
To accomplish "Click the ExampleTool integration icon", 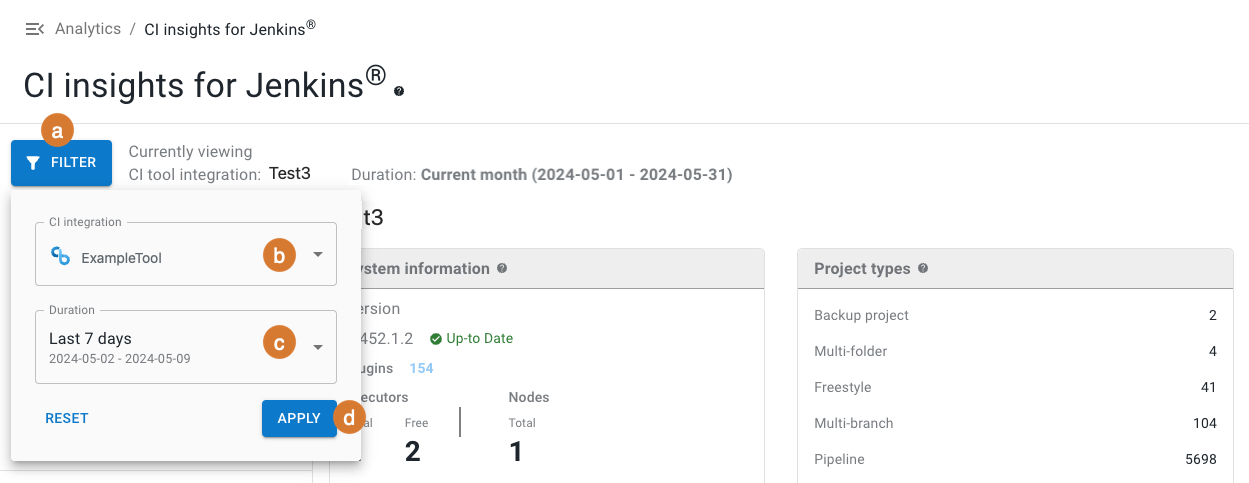I will 60,257.
